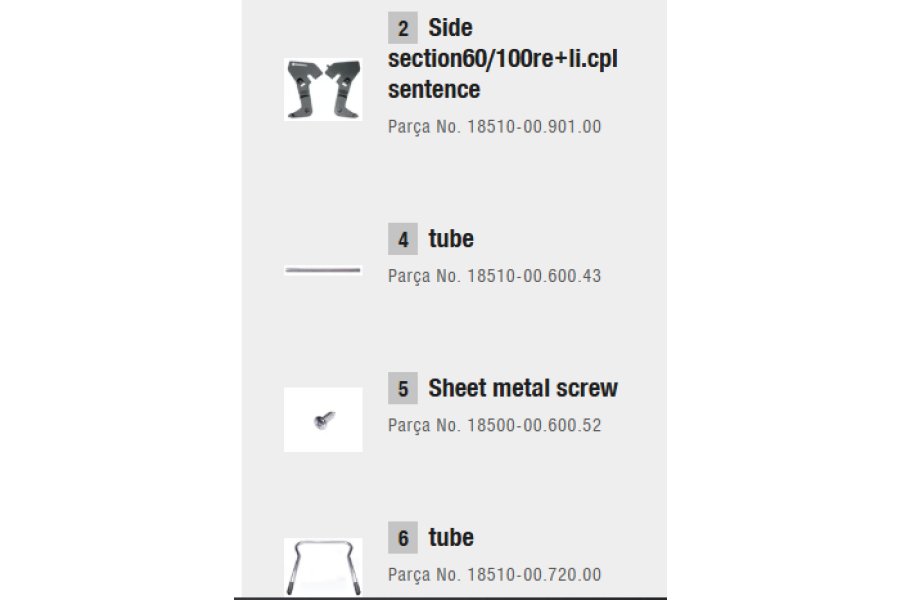The image size is (900, 600).
Task: Open the Sheet metal screw title
Action: (x=523, y=388)
